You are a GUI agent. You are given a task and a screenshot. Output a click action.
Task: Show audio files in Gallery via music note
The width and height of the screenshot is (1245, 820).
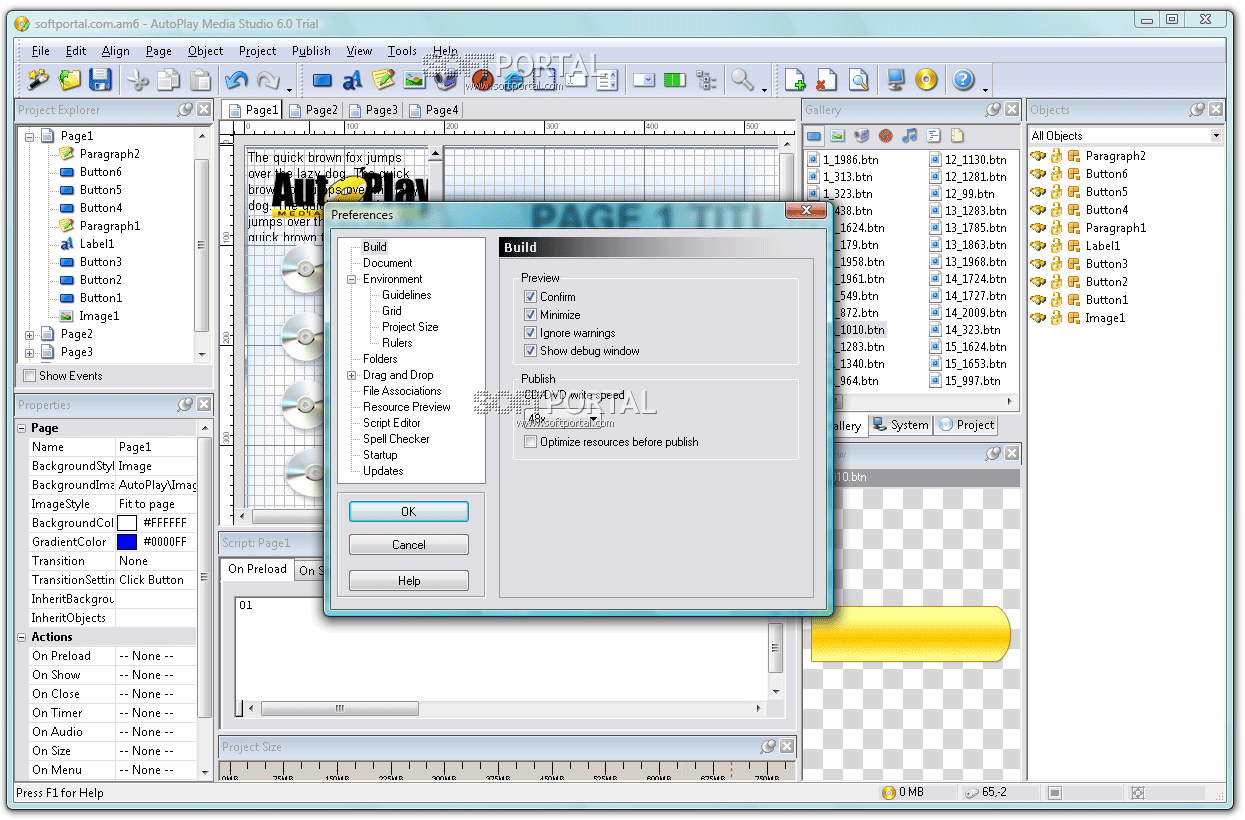coord(909,136)
